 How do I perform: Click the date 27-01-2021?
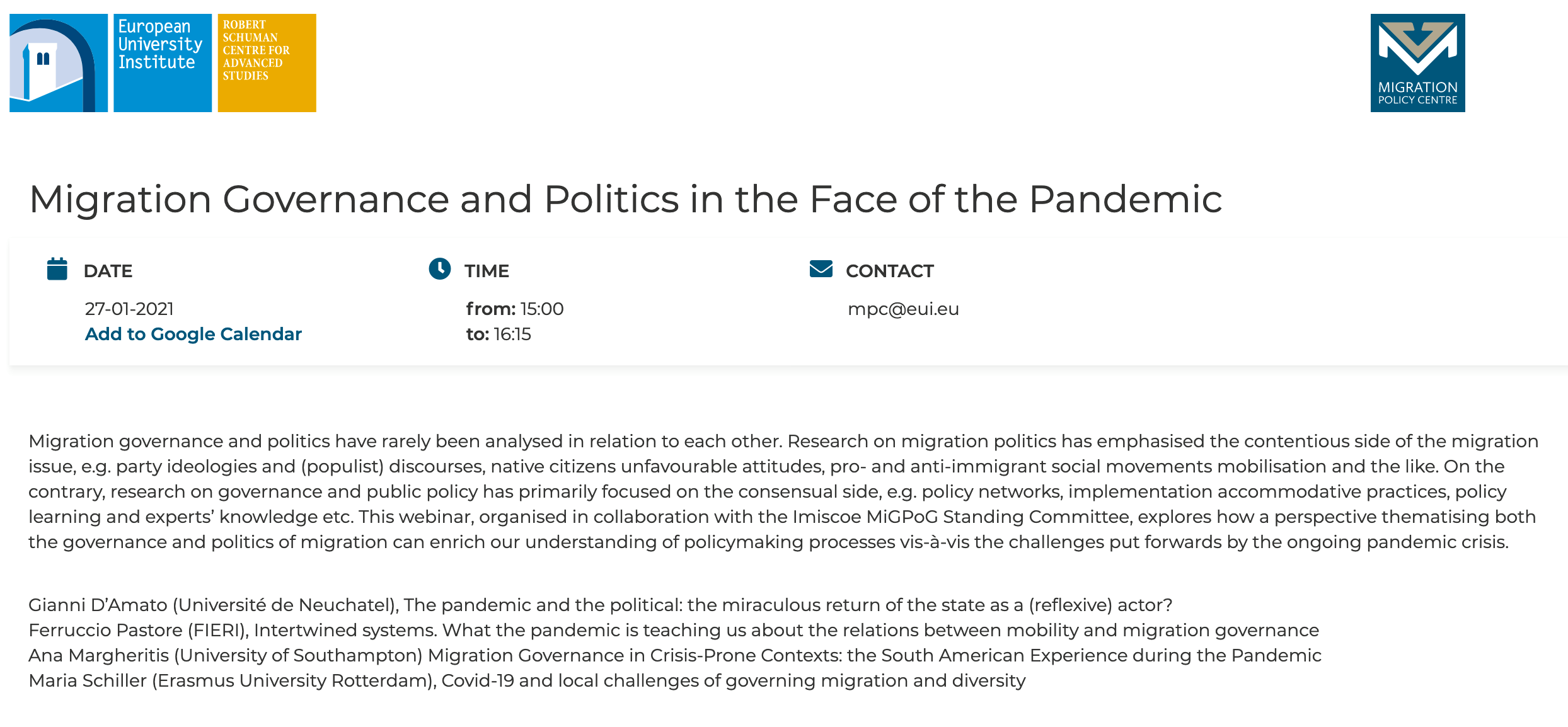click(129, 309)
